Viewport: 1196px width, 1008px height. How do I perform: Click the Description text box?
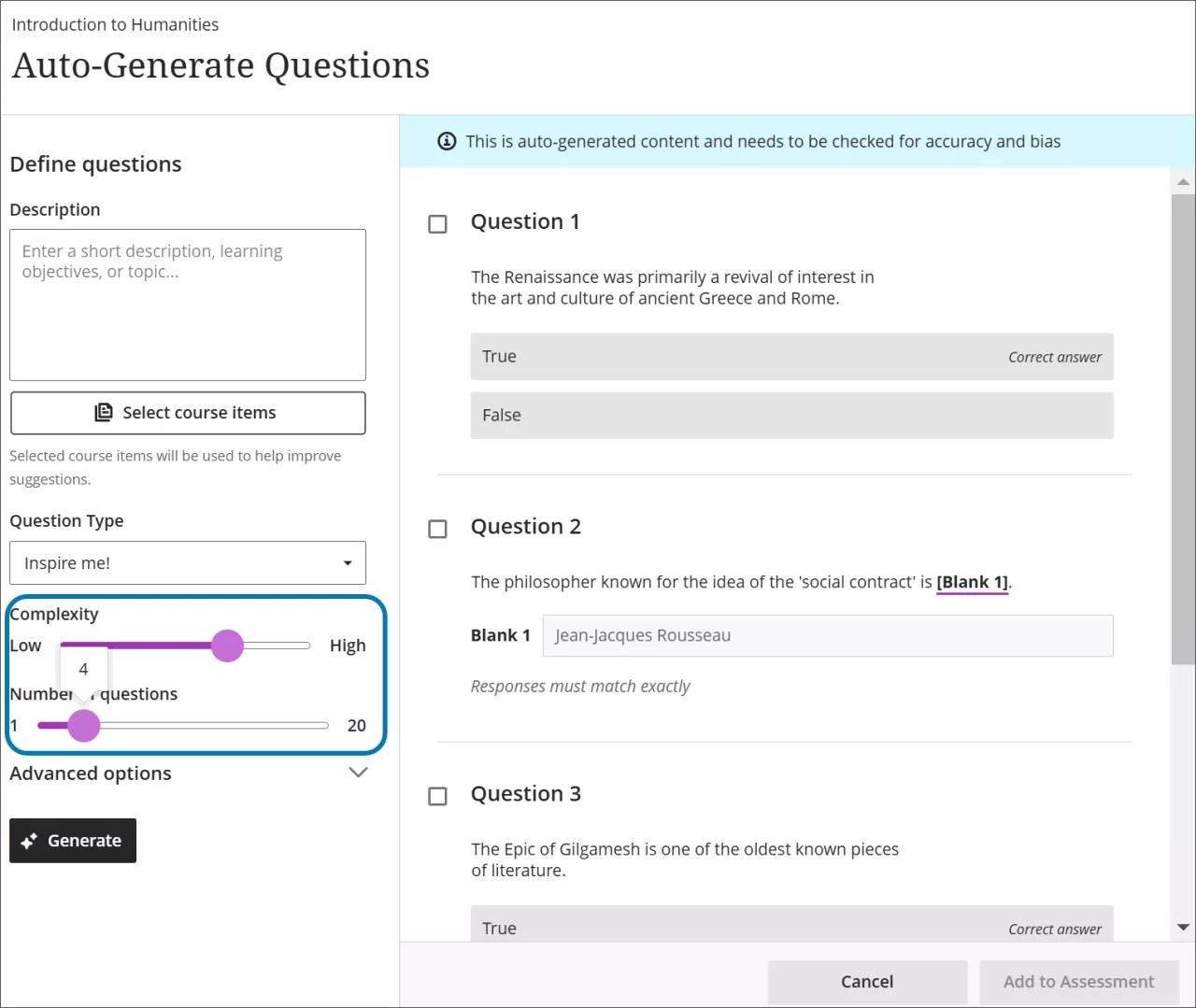coord(187,304)
